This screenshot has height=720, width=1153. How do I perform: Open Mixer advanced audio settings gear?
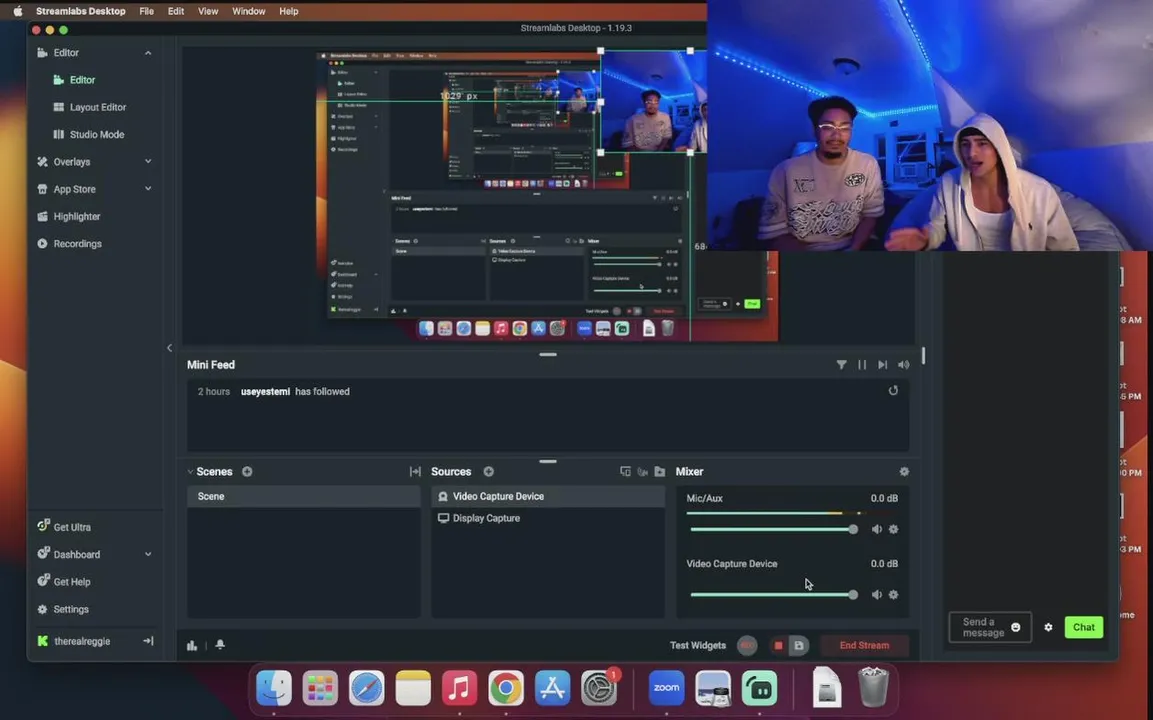coord(904,471)
